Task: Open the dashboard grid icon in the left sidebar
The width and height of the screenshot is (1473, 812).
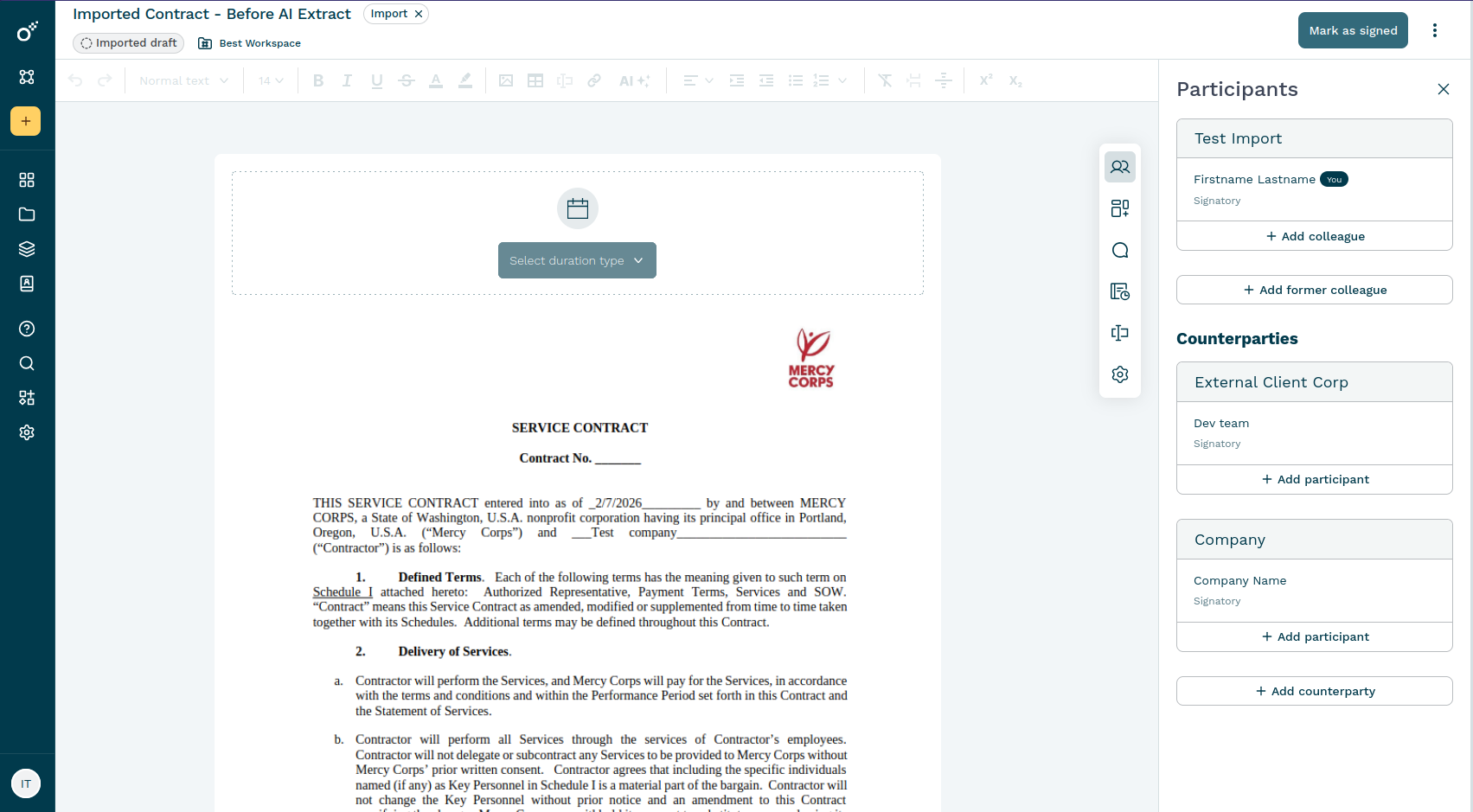Action: pyautogui.click(x=27, y=180)
